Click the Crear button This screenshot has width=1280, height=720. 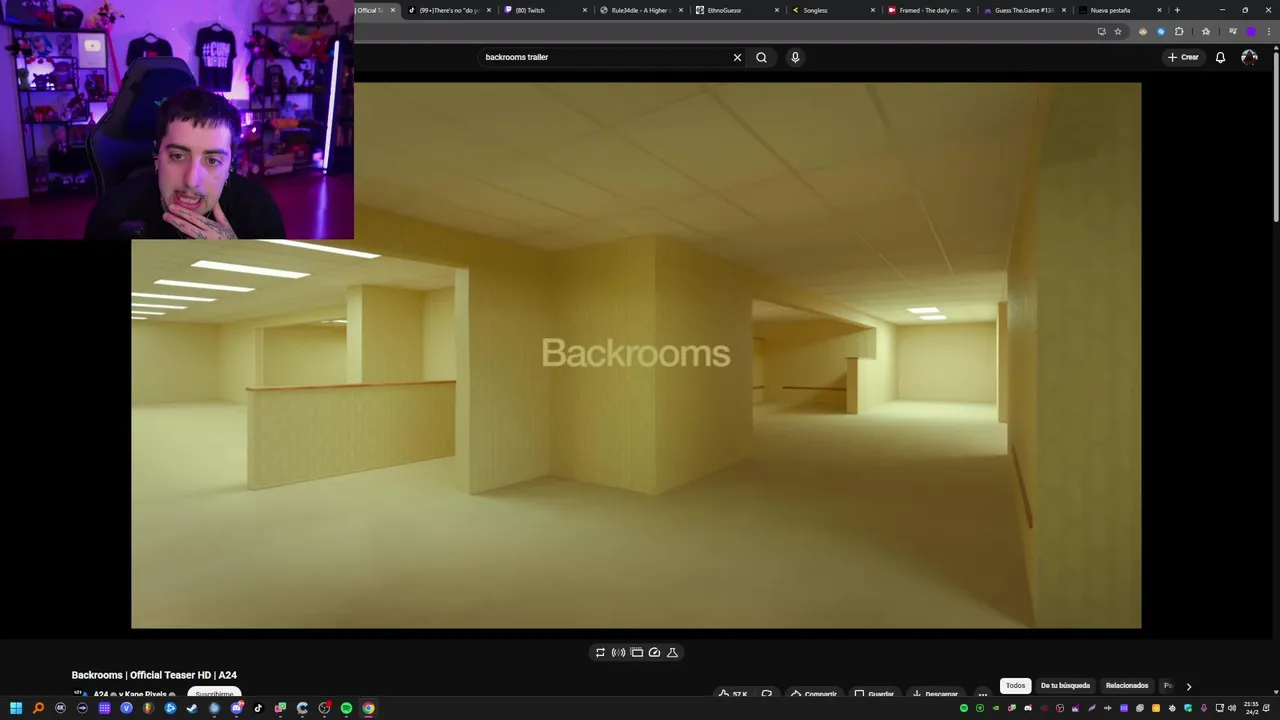(1183, 57)
